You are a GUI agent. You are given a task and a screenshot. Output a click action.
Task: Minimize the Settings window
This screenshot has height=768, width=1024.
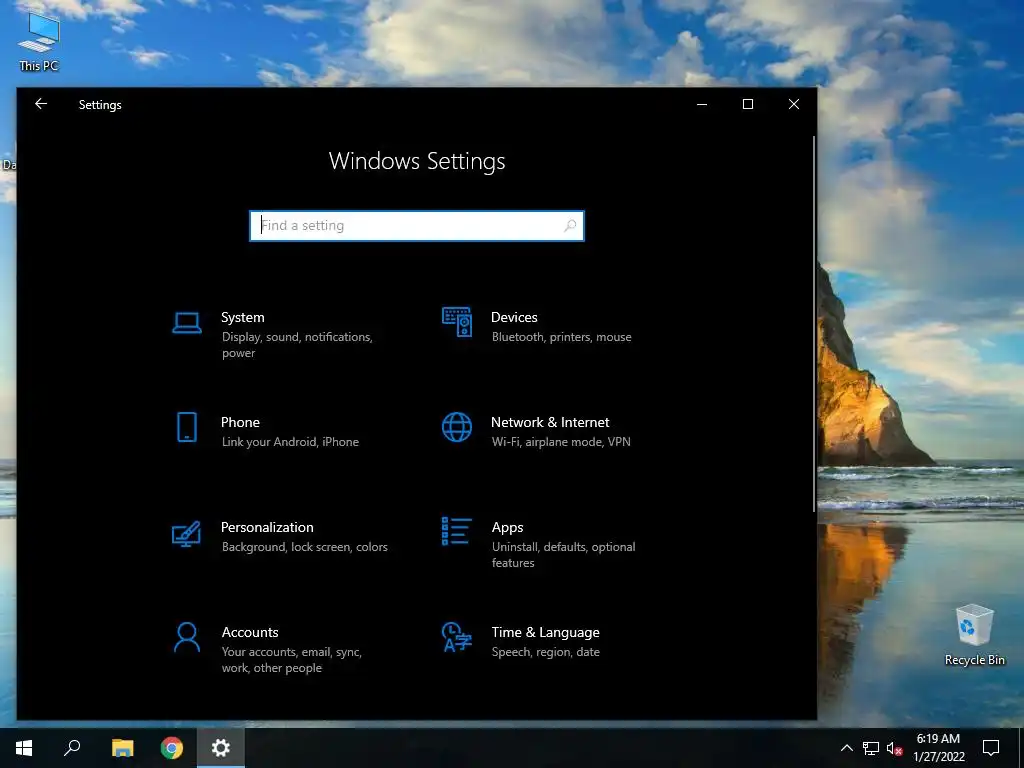click(702, 104)
